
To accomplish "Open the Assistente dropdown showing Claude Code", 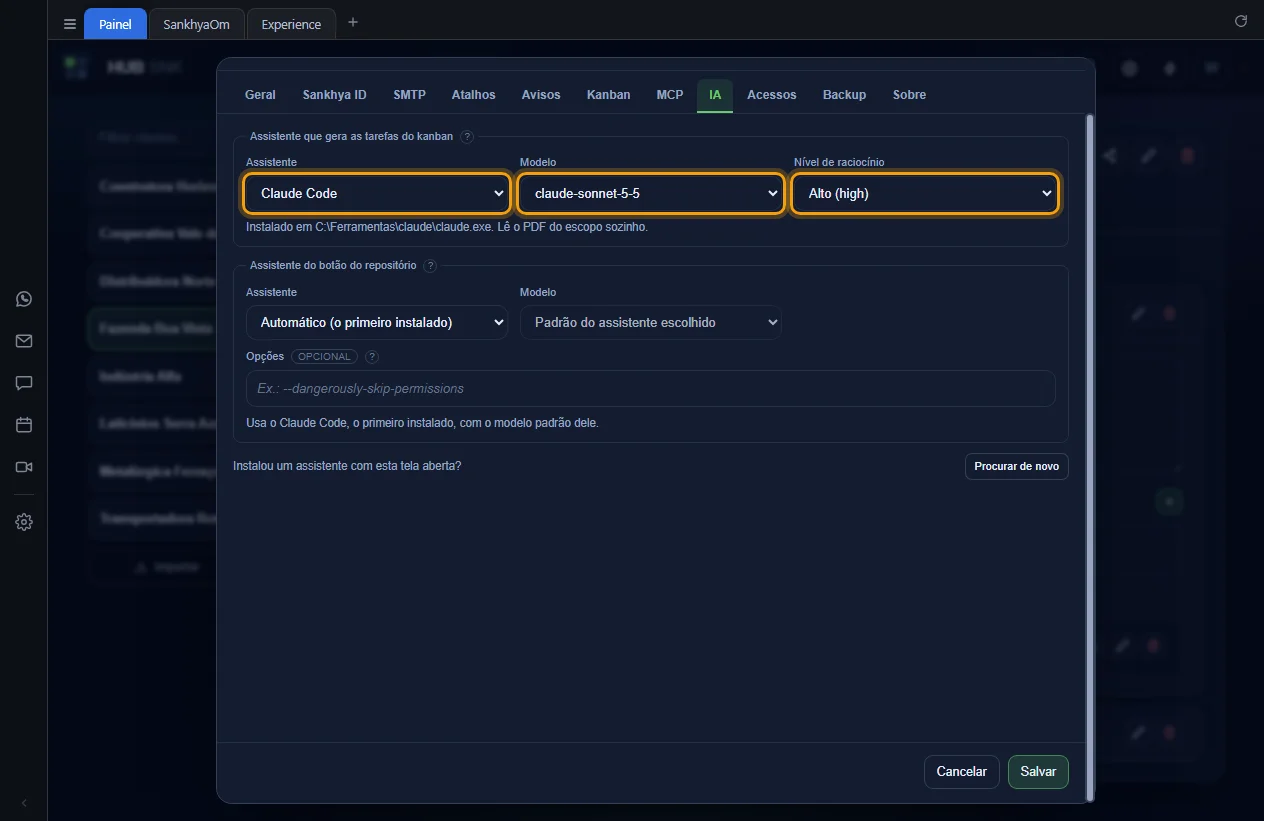I will click(x=377, y=194).
